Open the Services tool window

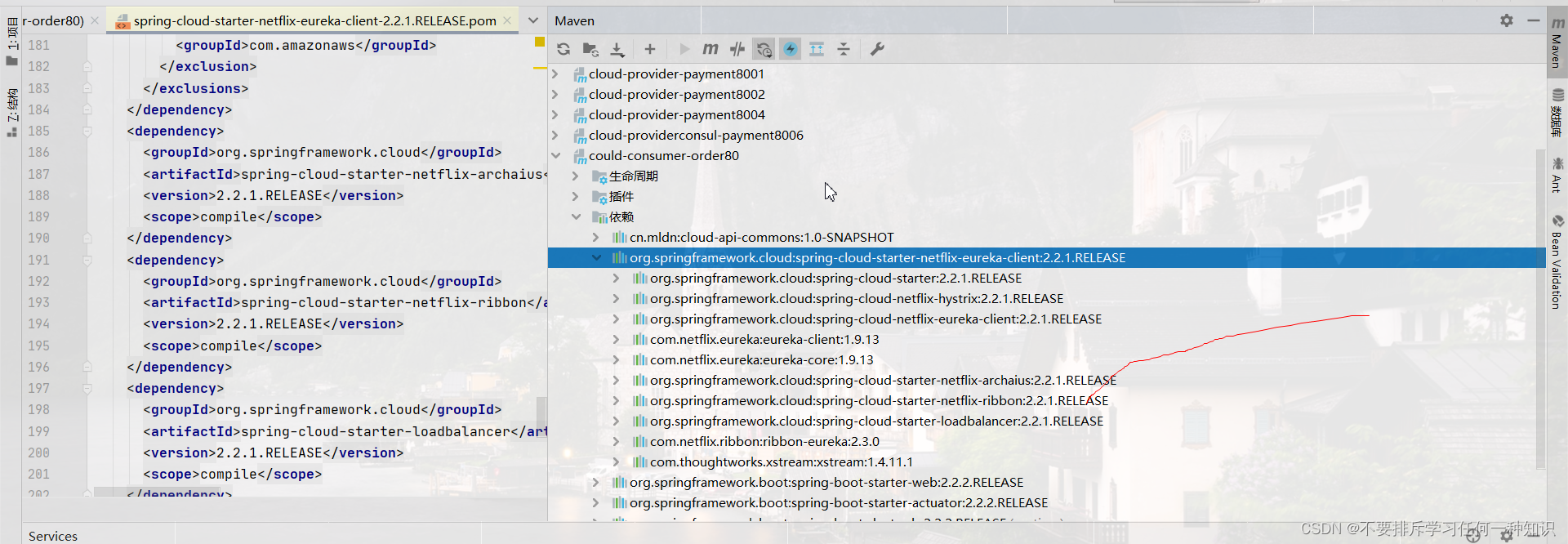coord(53,536)
